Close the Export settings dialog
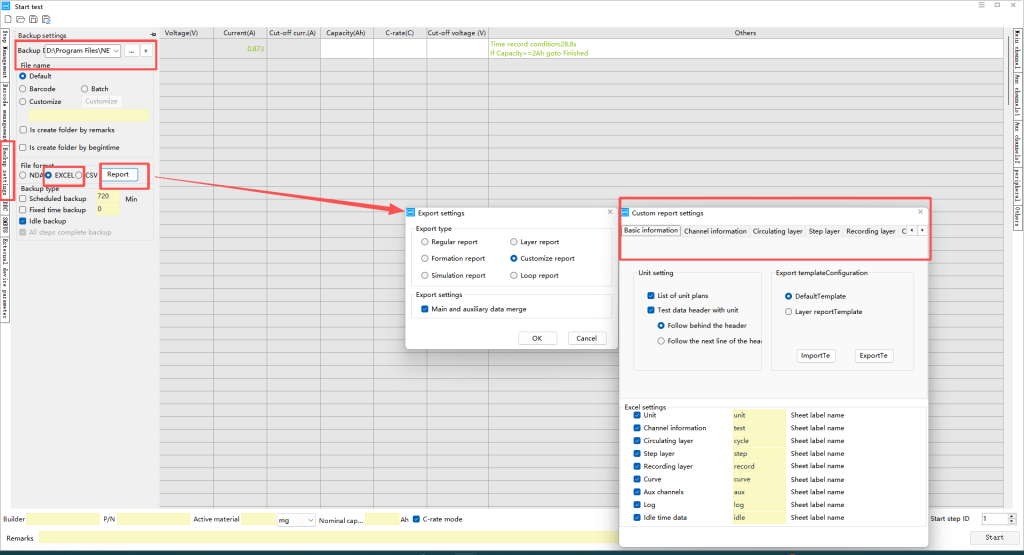The width and height of the screenshot is (1024, 555). (610, 212)
